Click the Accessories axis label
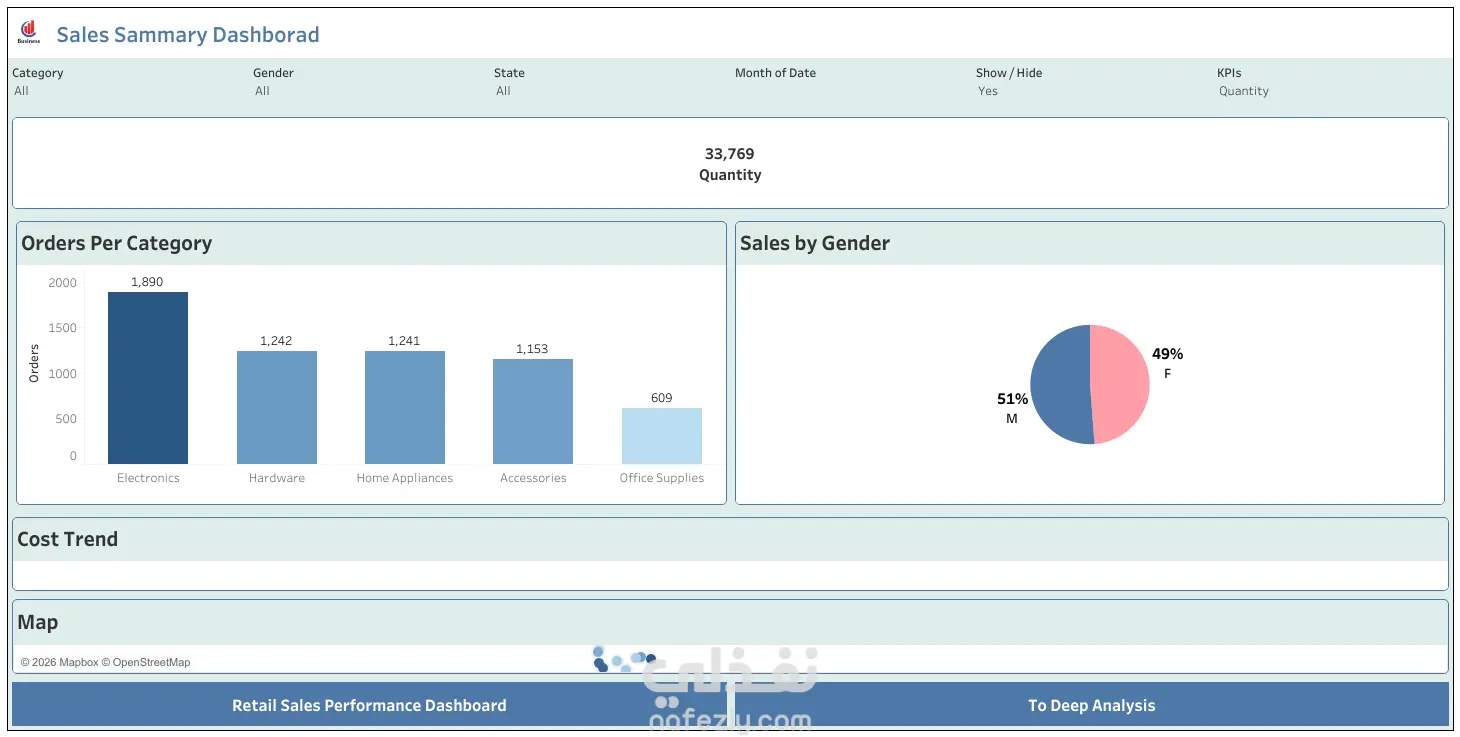The width and height of the screenshot is (1460, 737). (x=533, y=478)
